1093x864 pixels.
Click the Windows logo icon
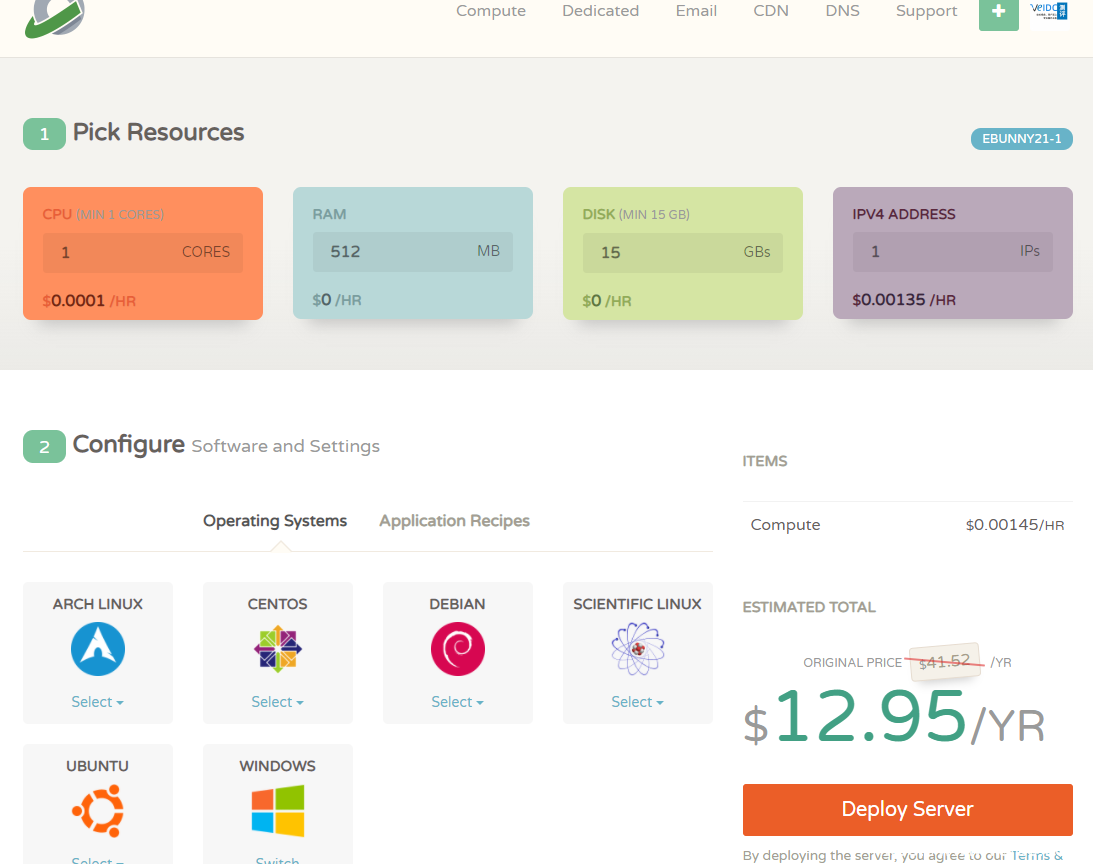(x=278, y=810)
